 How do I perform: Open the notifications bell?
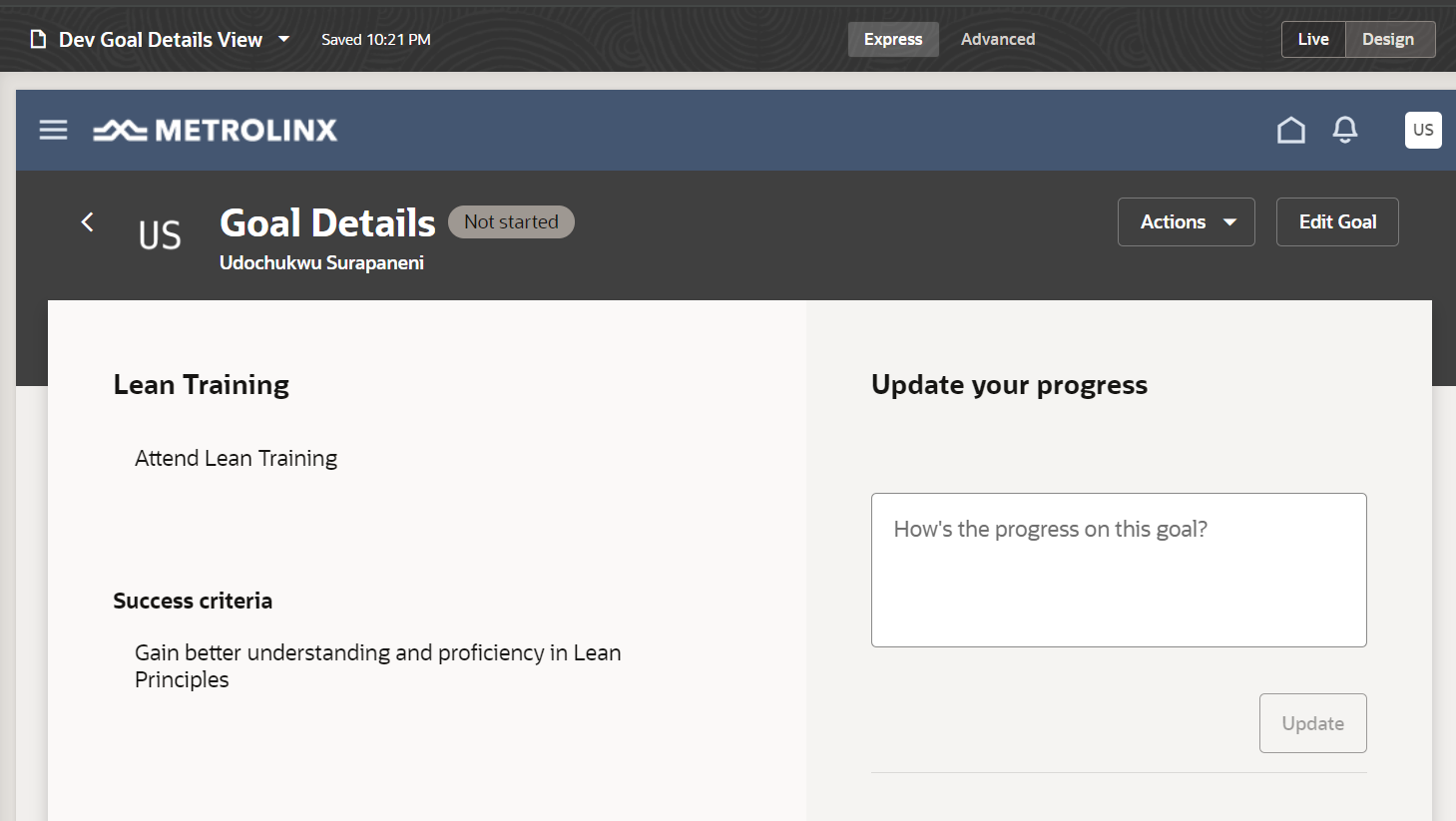click(x=1344, y=130)
